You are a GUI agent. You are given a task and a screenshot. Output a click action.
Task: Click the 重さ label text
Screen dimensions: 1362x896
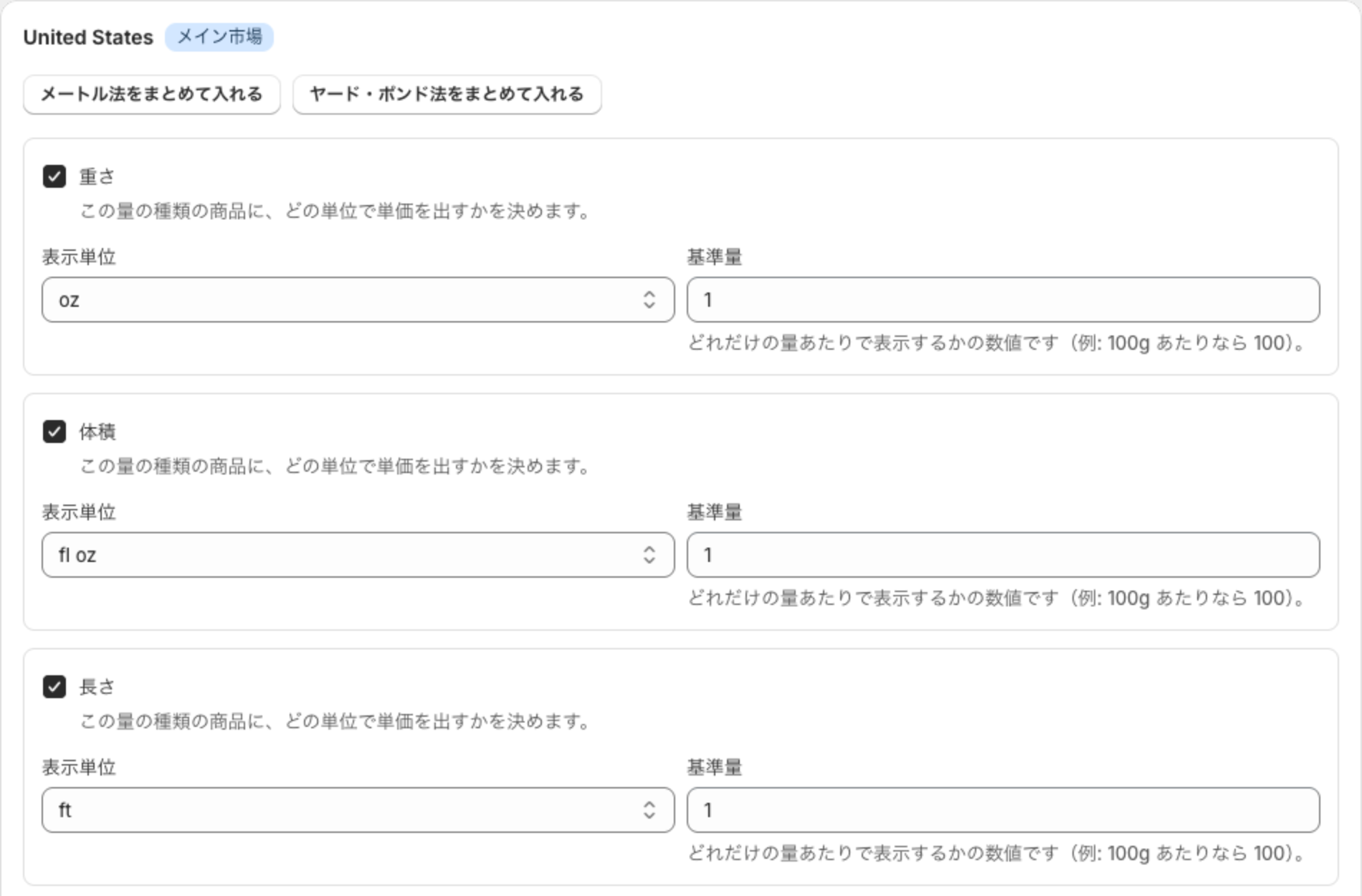[x=97, y=176]
